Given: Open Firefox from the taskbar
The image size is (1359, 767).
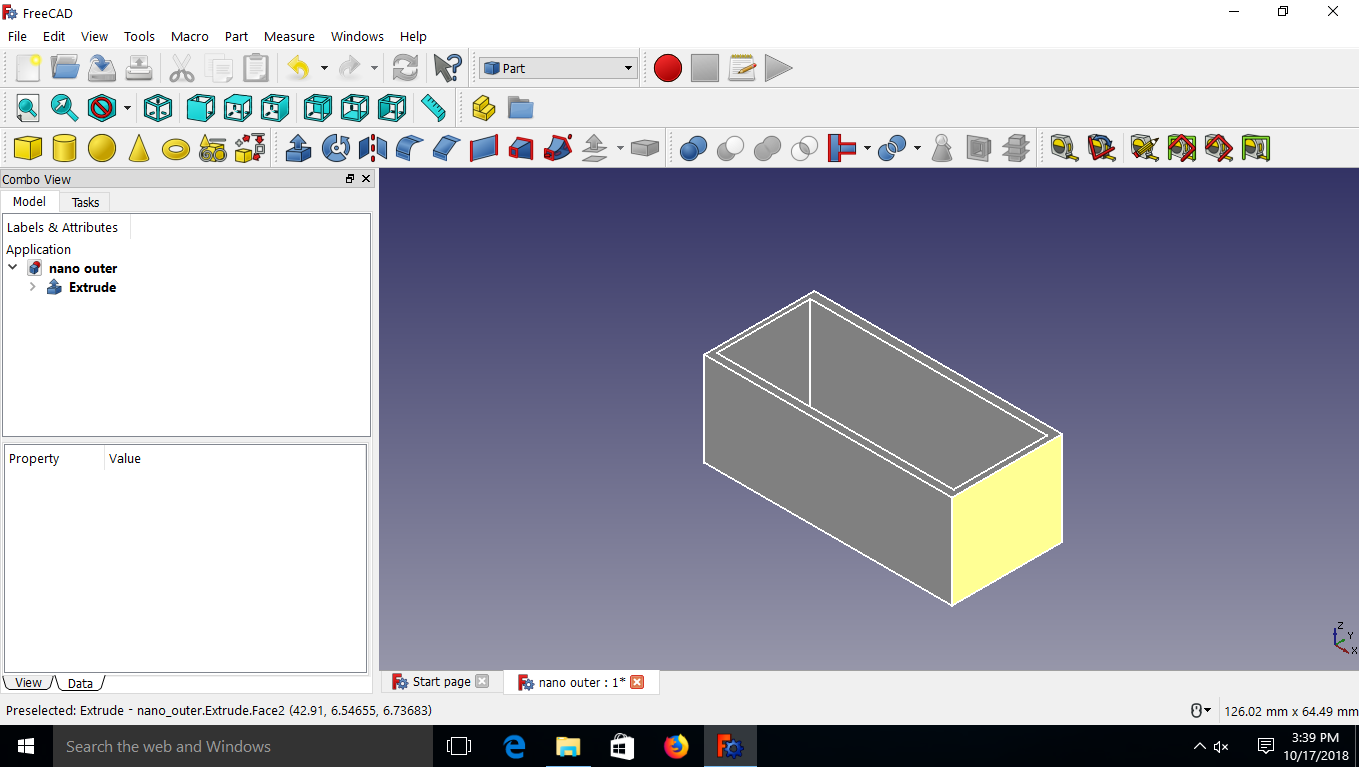Looking at the screenshot, I should pyautogui.click(x=676, y=746).
